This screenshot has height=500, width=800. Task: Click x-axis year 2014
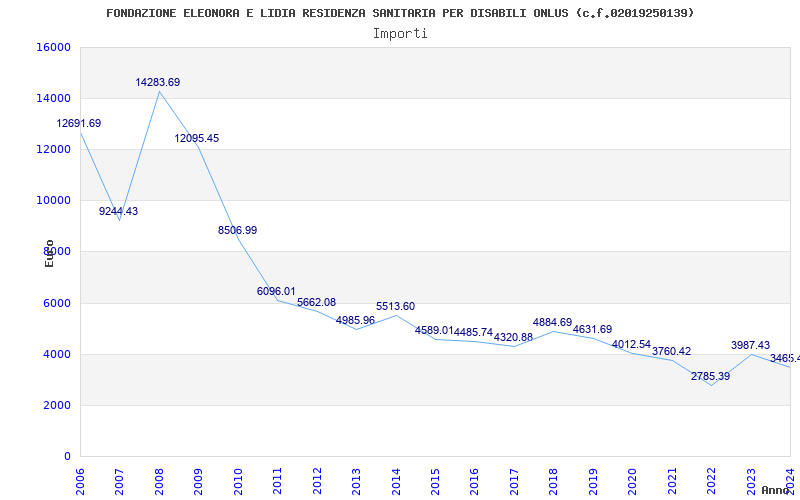click(x=396, y=482)
